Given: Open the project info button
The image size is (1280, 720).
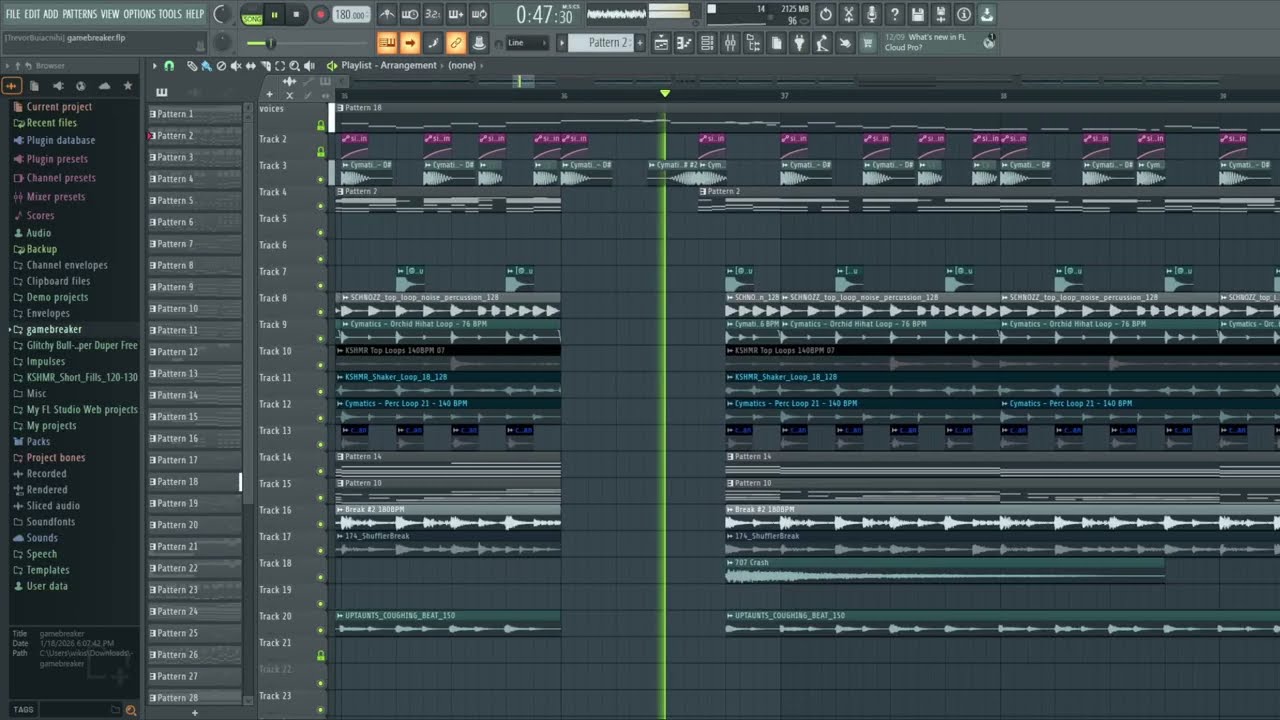Looking at the screenshot, I should tap(964, 14).
